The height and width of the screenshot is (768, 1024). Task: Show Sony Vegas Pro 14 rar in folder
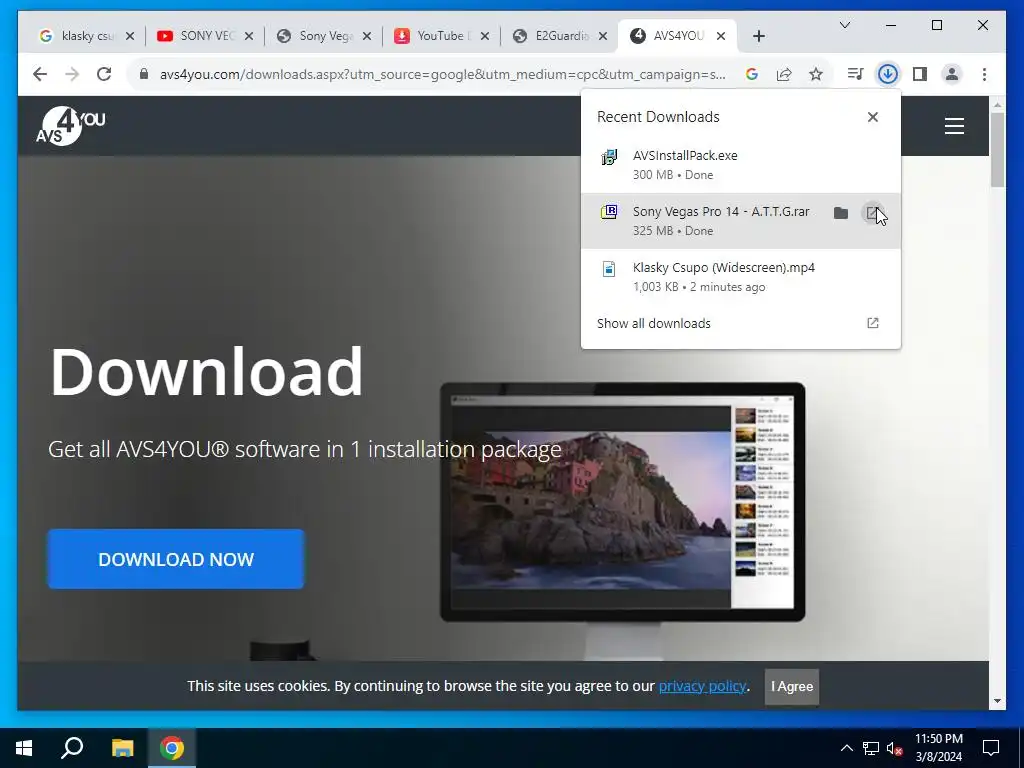(x=841, y=213)
